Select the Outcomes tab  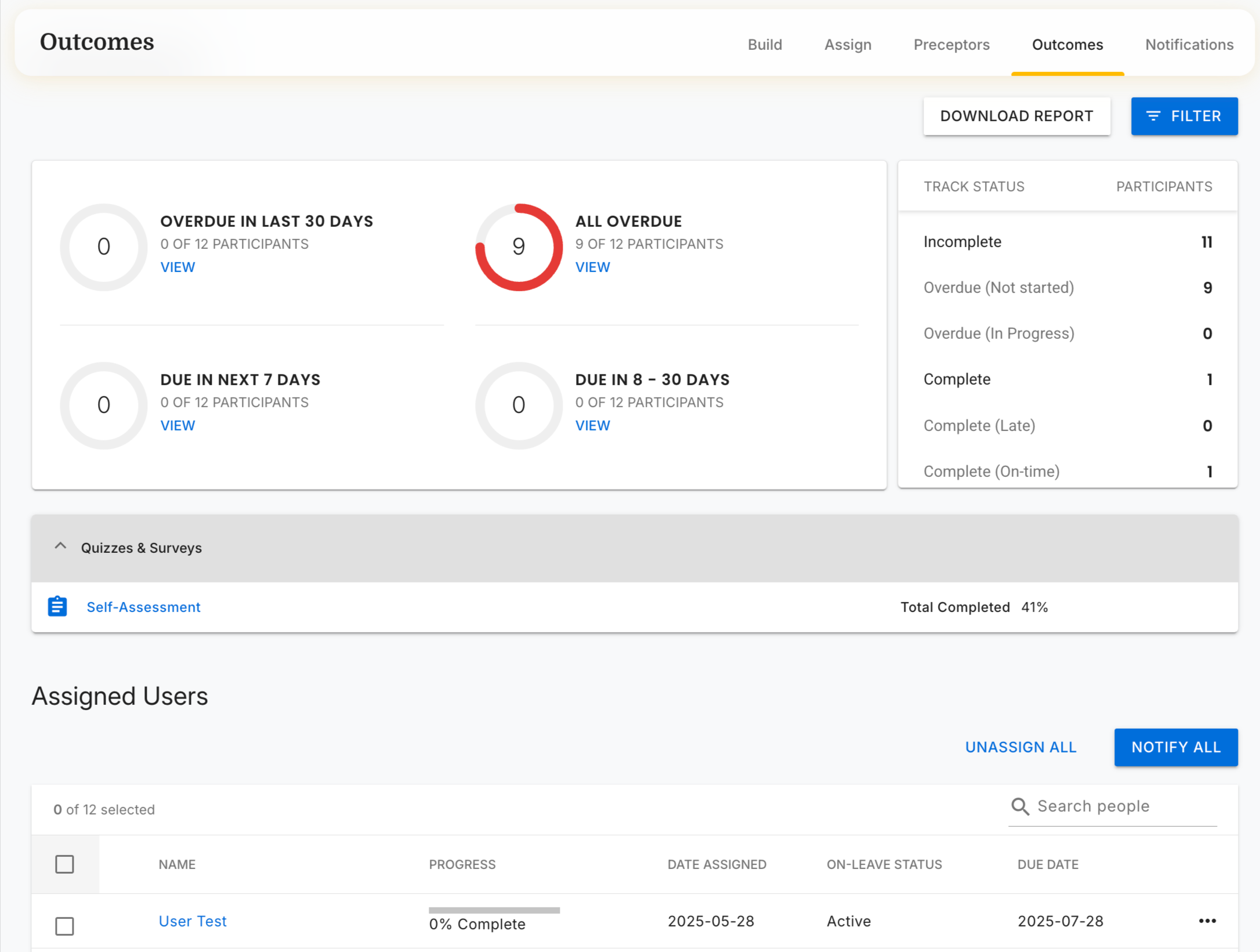tap(1067, 45)
